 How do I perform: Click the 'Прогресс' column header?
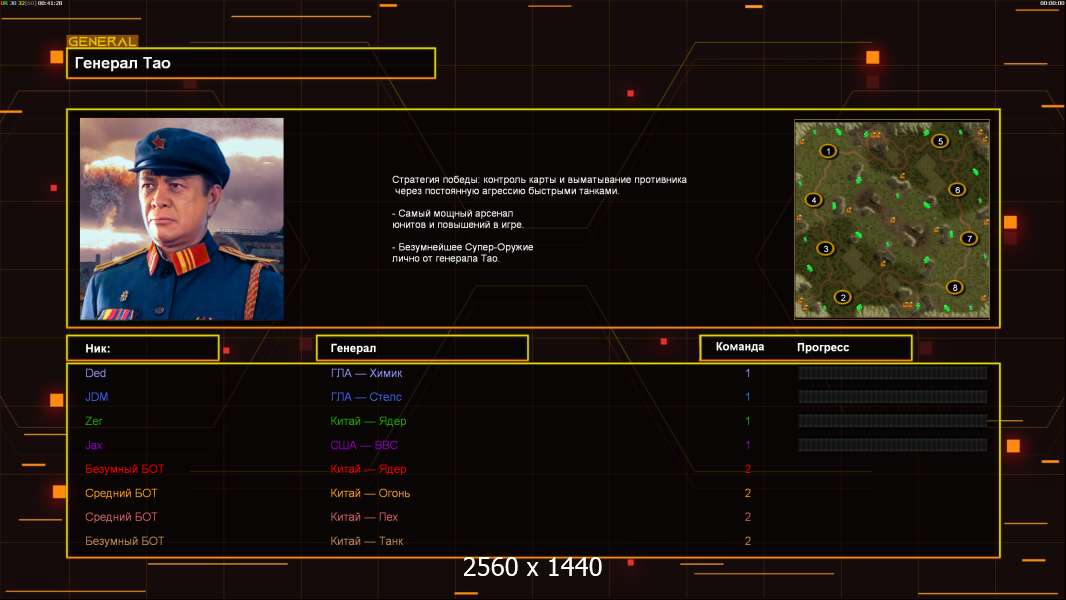[x=823, y=347]
